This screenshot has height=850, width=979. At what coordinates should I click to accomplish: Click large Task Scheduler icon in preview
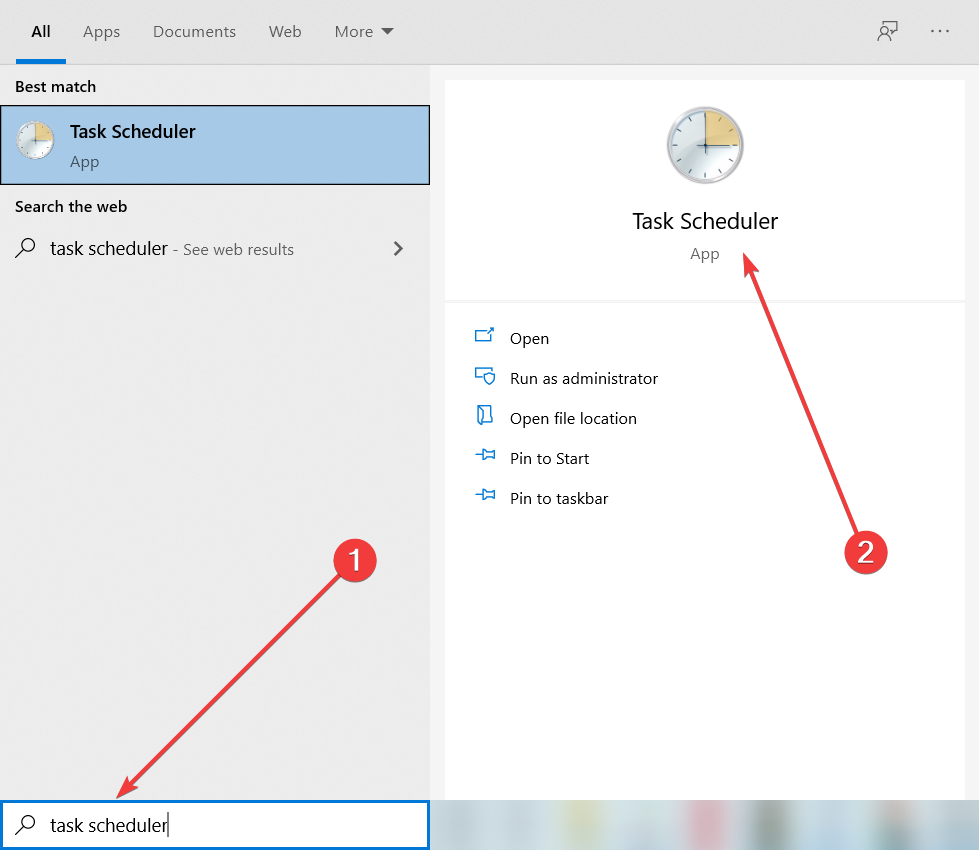pos(705,145)
